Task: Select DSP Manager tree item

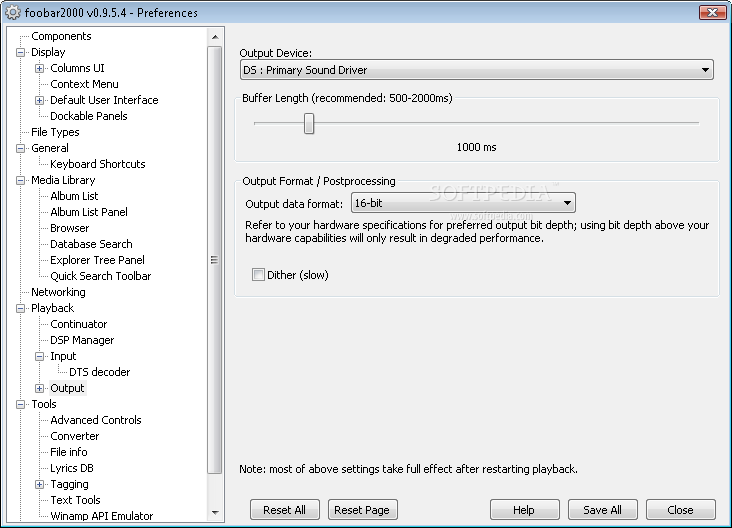Action: tap(82, 340)
